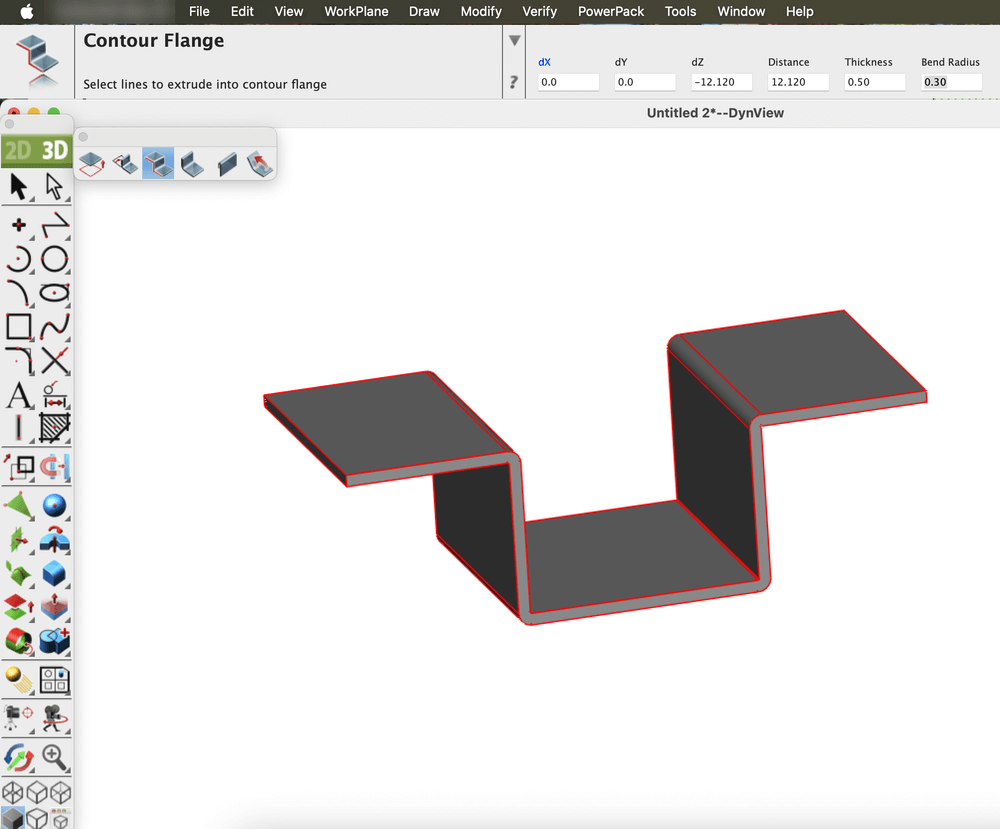
Task: Choose the blue Sphere primitive tool
Action: click(x=55, y=506)
